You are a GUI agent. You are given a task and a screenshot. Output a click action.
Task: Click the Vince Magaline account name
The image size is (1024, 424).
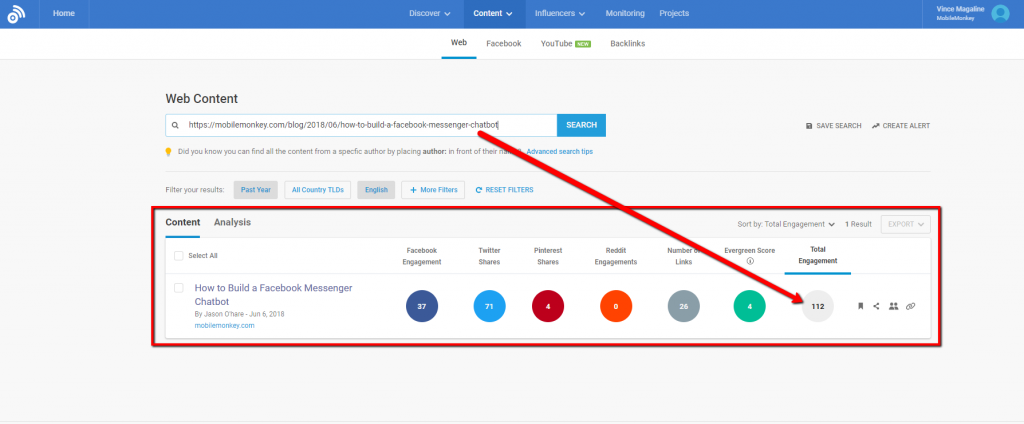pyautogui.click(x=961, y=10)
